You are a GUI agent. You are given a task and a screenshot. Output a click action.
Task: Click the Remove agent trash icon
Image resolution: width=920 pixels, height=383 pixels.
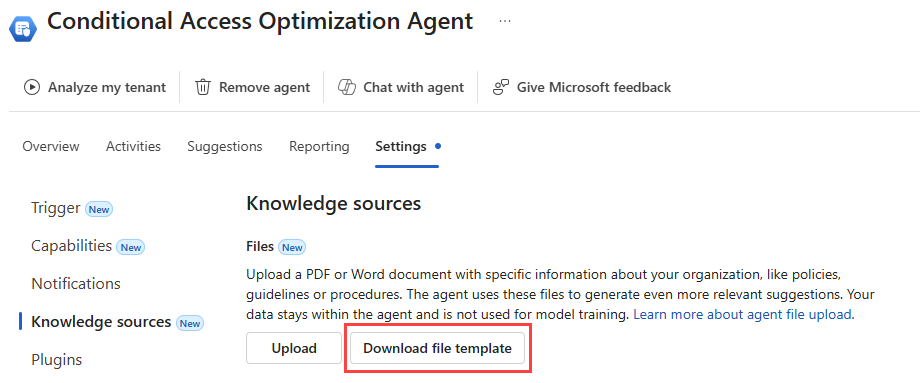coord(202,87)
